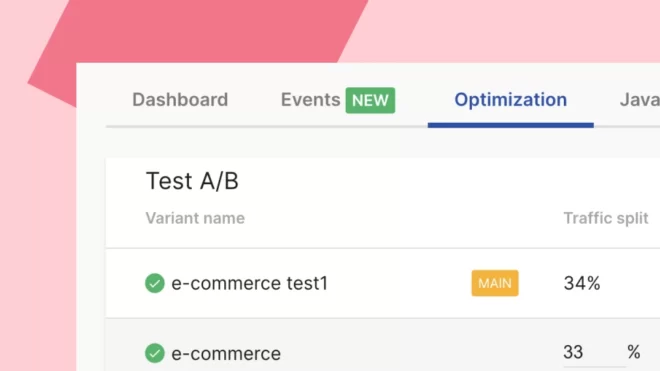Screen dimensions: 660x371
Task: Click the percent sign beside 33 field
Action: [x=633, y=352]
